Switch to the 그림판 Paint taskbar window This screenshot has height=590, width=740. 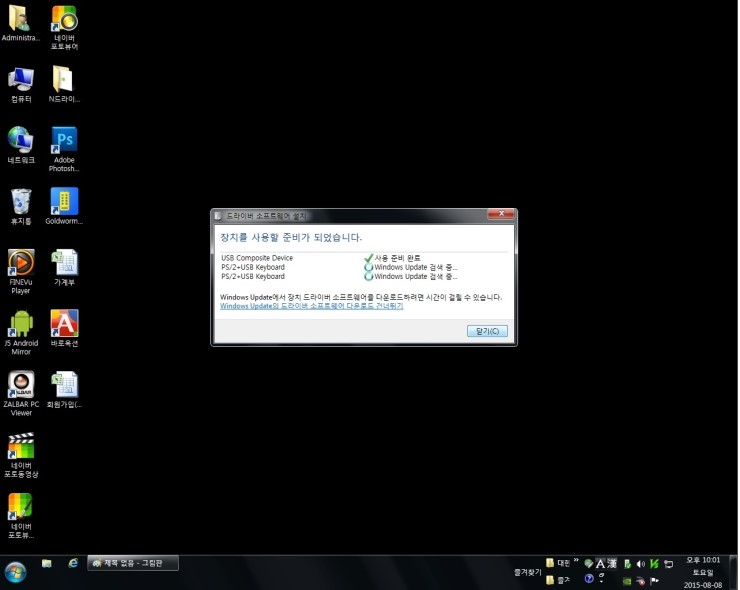[x=134, y=563]
